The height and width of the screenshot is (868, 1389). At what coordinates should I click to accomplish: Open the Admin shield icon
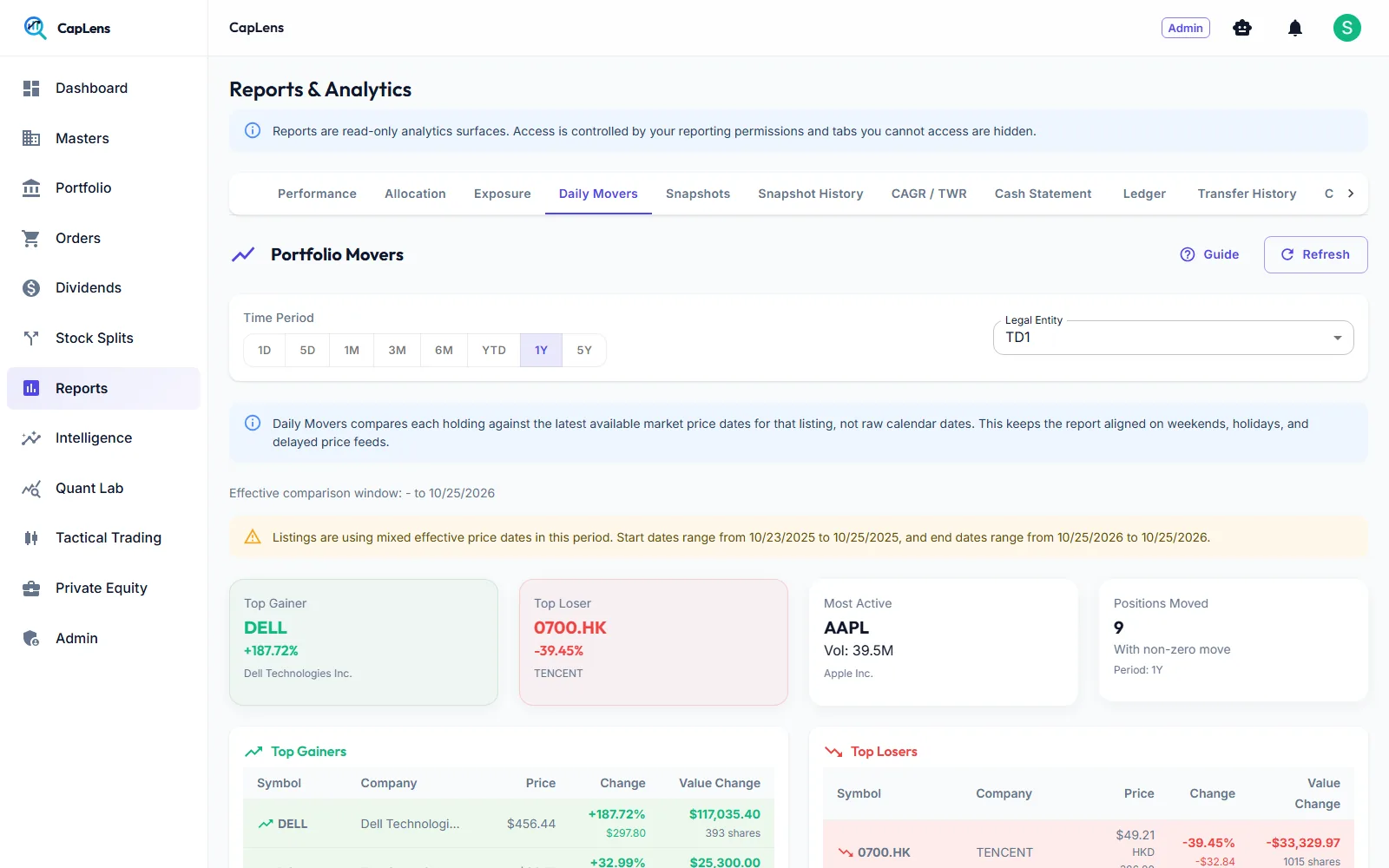[31, 638]
